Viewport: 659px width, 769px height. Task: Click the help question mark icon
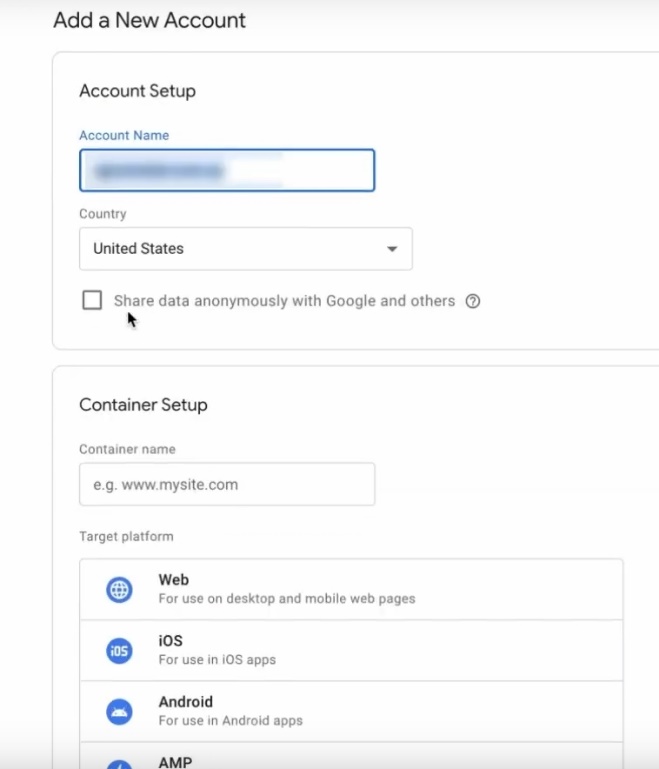coord(473,301)
